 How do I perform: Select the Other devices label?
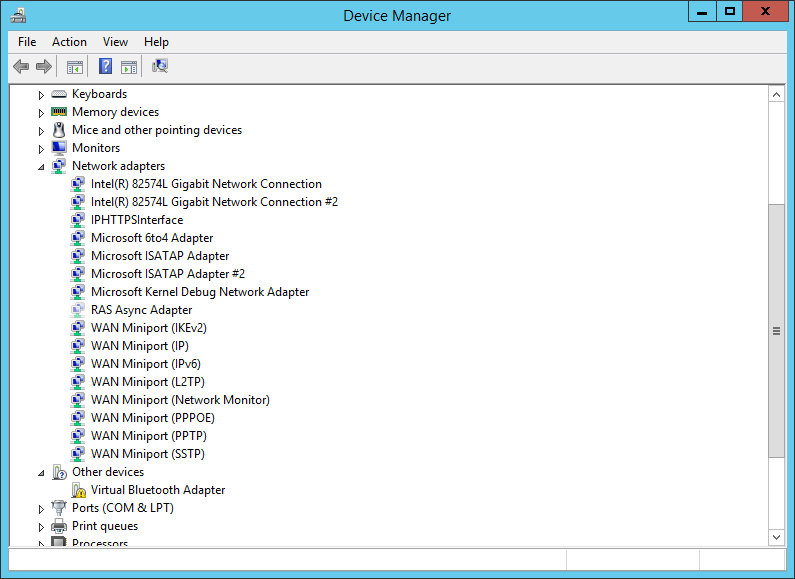point(108,472)
